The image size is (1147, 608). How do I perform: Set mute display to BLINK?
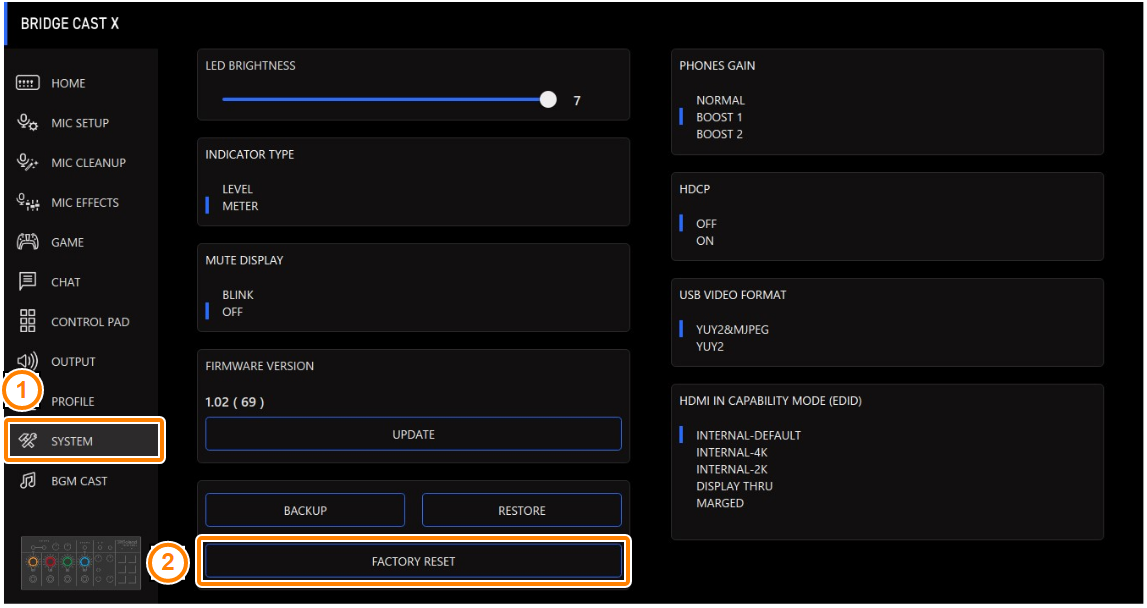click(x=238, y=295)
